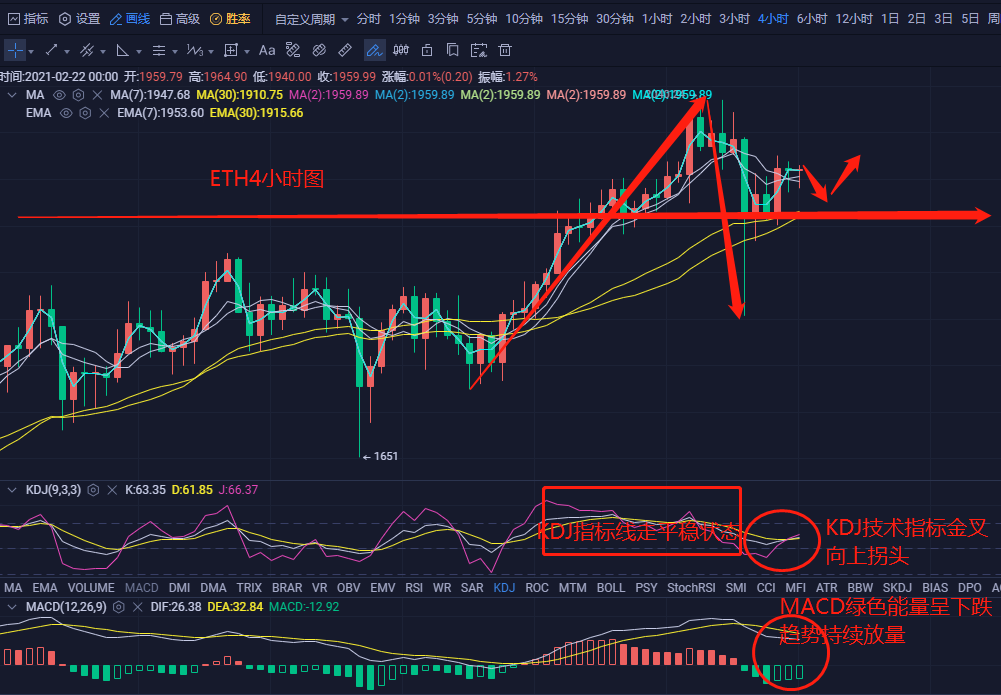Enable the 胜率 win-rate feature

pyautogui.click(x=235, y=17)
